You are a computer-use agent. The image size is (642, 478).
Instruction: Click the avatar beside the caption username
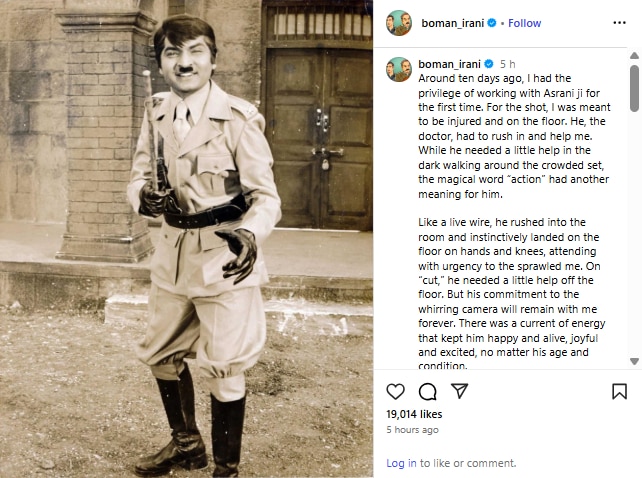tap(399, 69)
